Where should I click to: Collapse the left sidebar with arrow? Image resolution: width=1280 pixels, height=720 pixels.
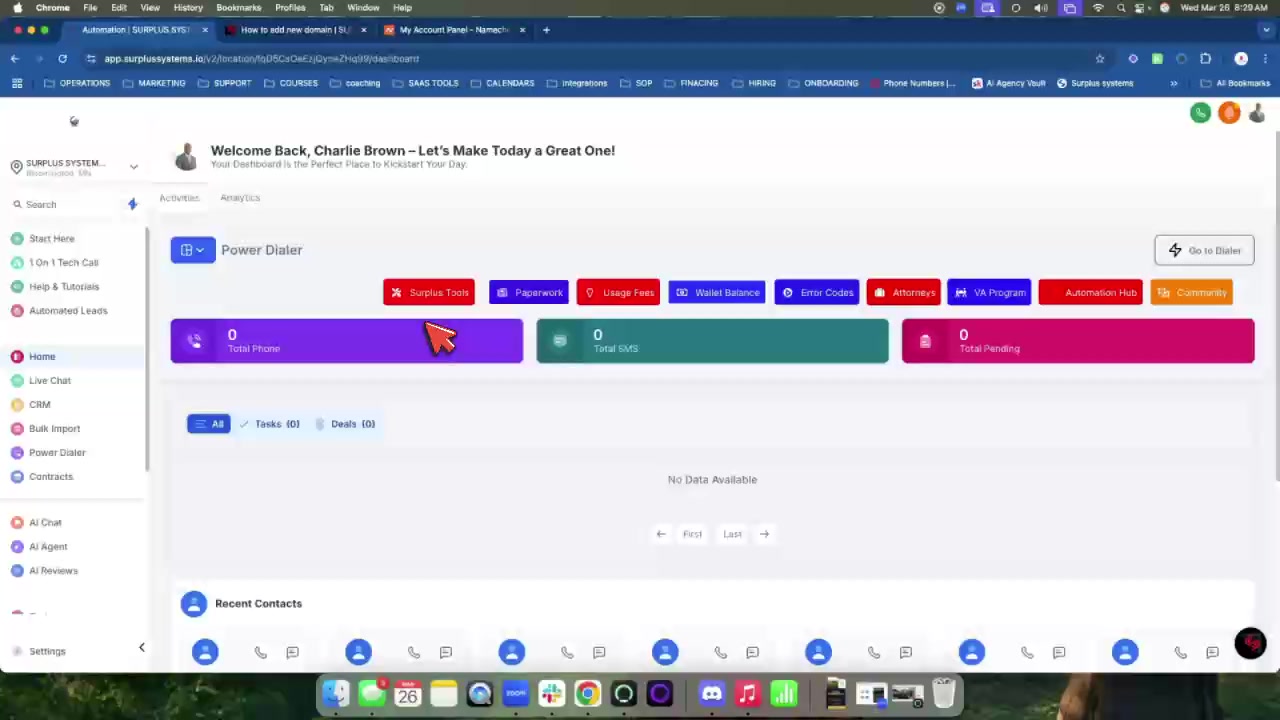(x=141, y=648)
